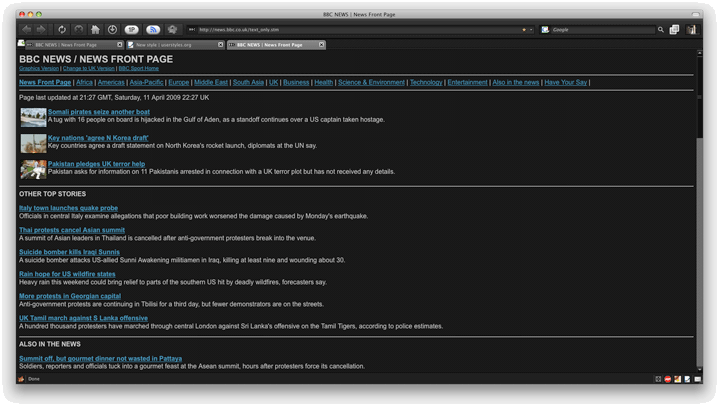Open Science & Environment section
The height and width of the screenshot is (406, 719).
coord(371,83)
